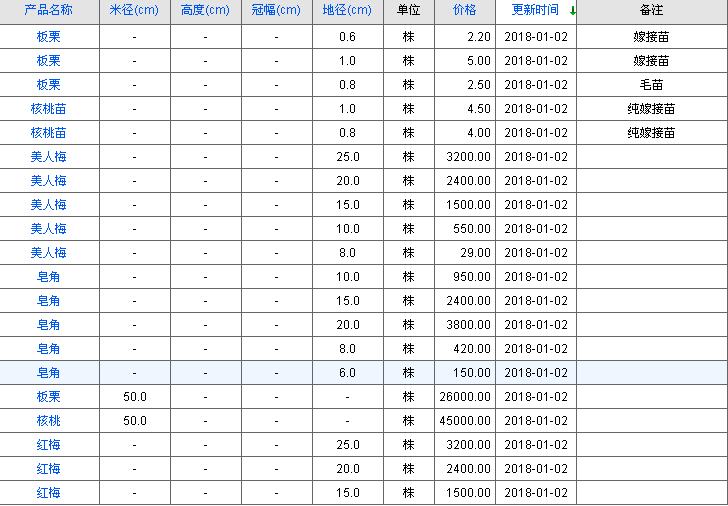The width and height of the screenshot is (728, 506).
Task: Click the 更新时间 column header text
Action: click(535, 11)
